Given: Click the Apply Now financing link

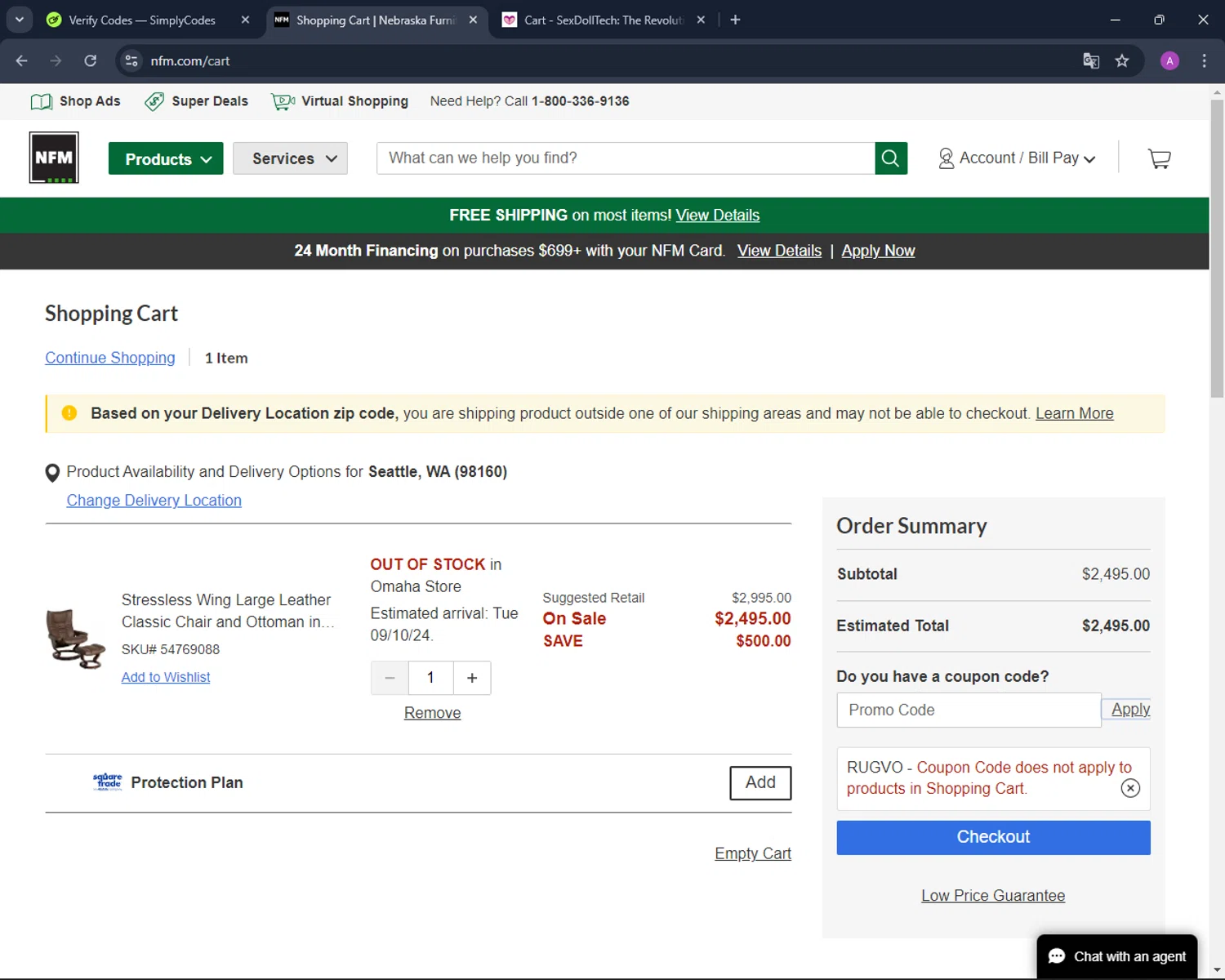Looking at the screenshot, I should click(x=878, y=251).
